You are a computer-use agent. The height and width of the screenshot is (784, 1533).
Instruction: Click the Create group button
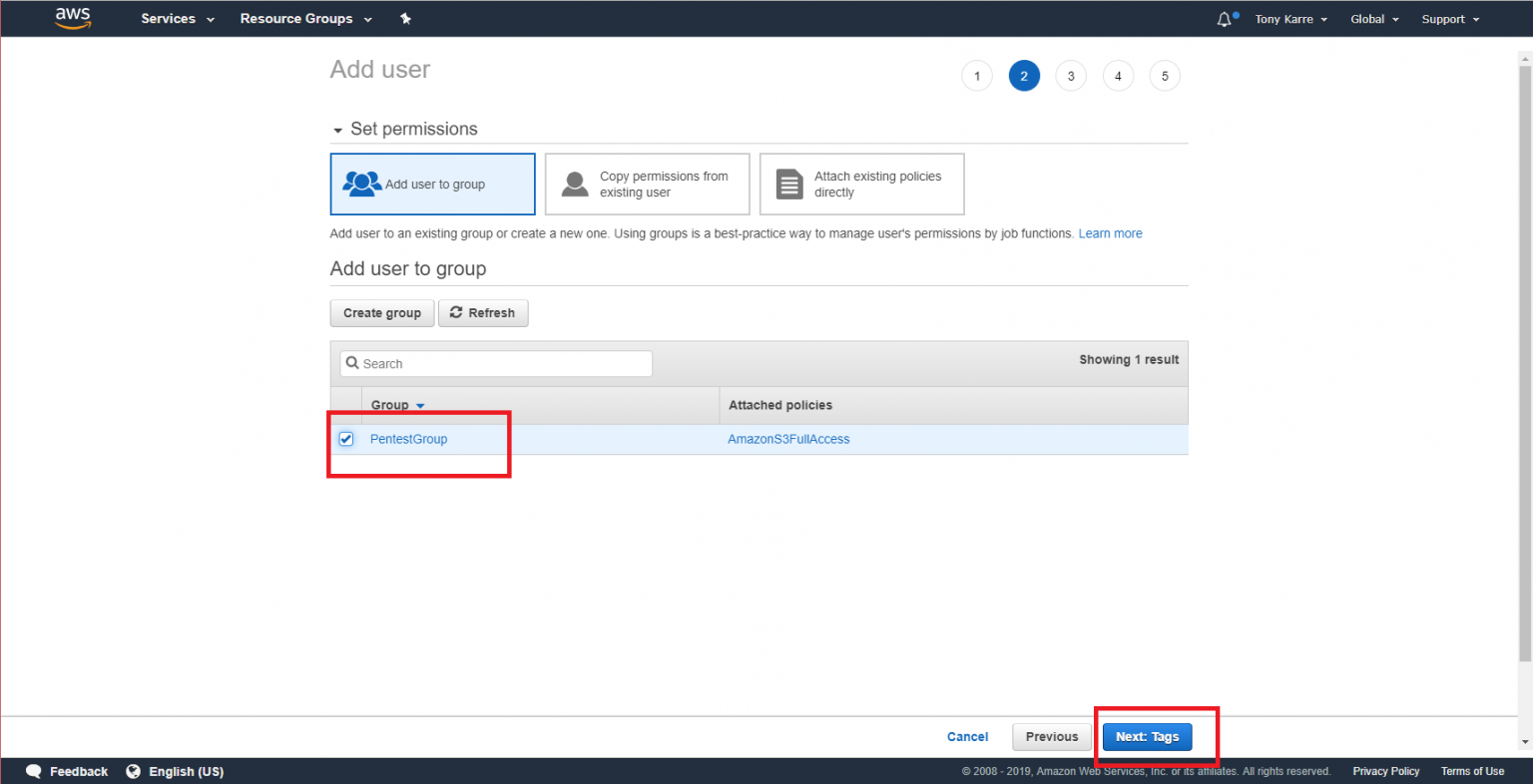tap(381, 313)
